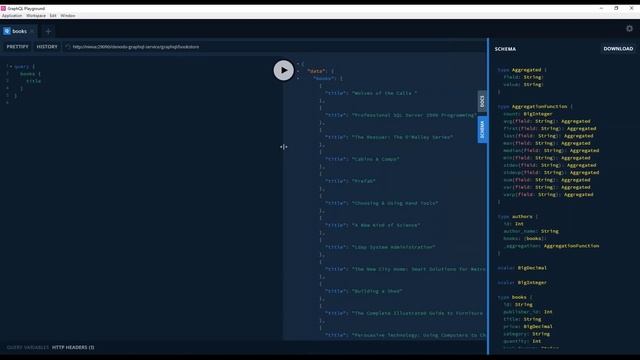The height and width of the screenshot is (360, 640).
Task: Select the books tab
Action: pyautogui.click(x=19, y=31)
